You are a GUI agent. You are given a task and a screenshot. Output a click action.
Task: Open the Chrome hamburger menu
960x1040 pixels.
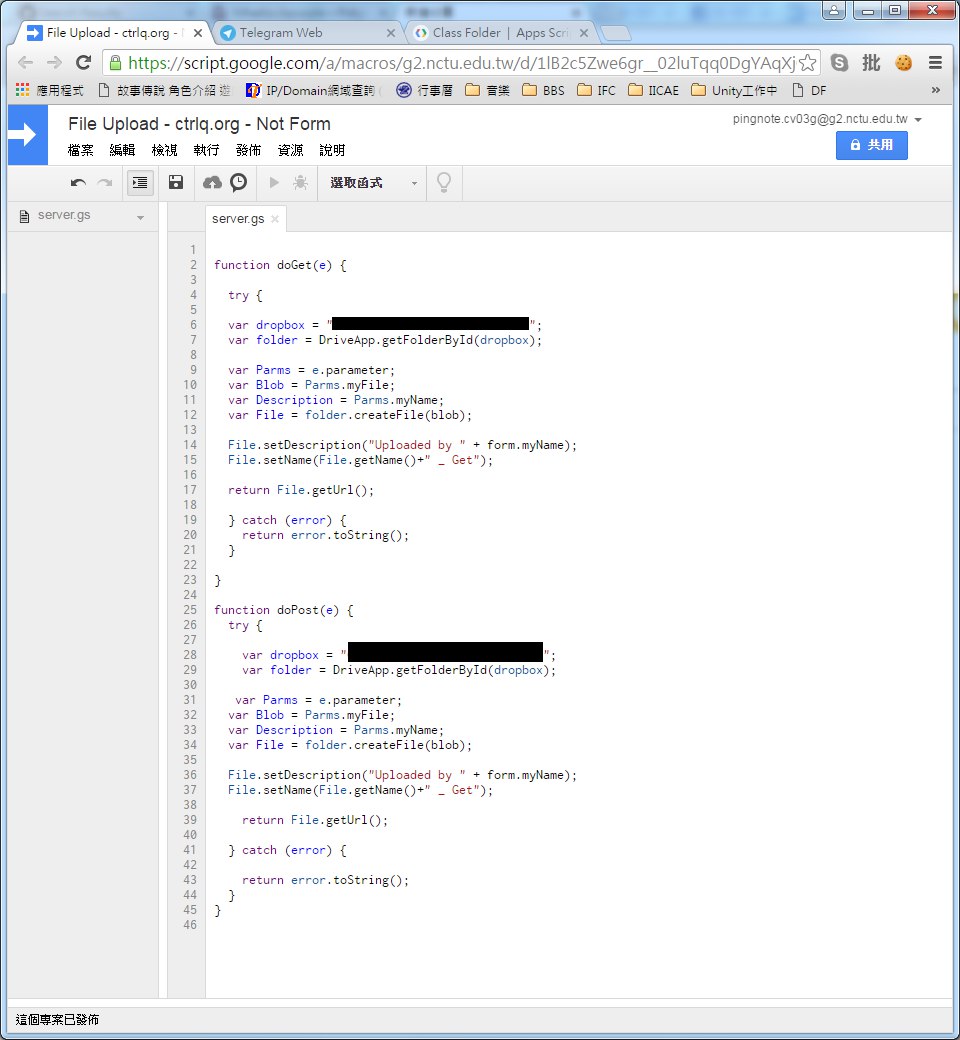(935, 63)
